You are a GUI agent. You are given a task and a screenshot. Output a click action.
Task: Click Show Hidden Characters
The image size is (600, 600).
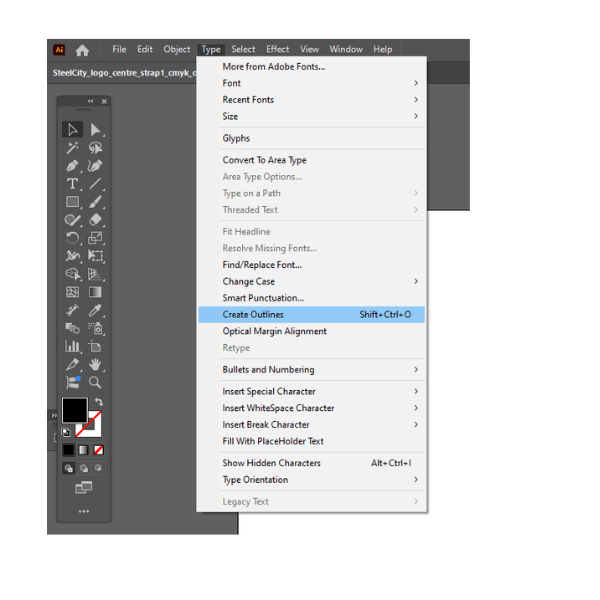point(311,463)
